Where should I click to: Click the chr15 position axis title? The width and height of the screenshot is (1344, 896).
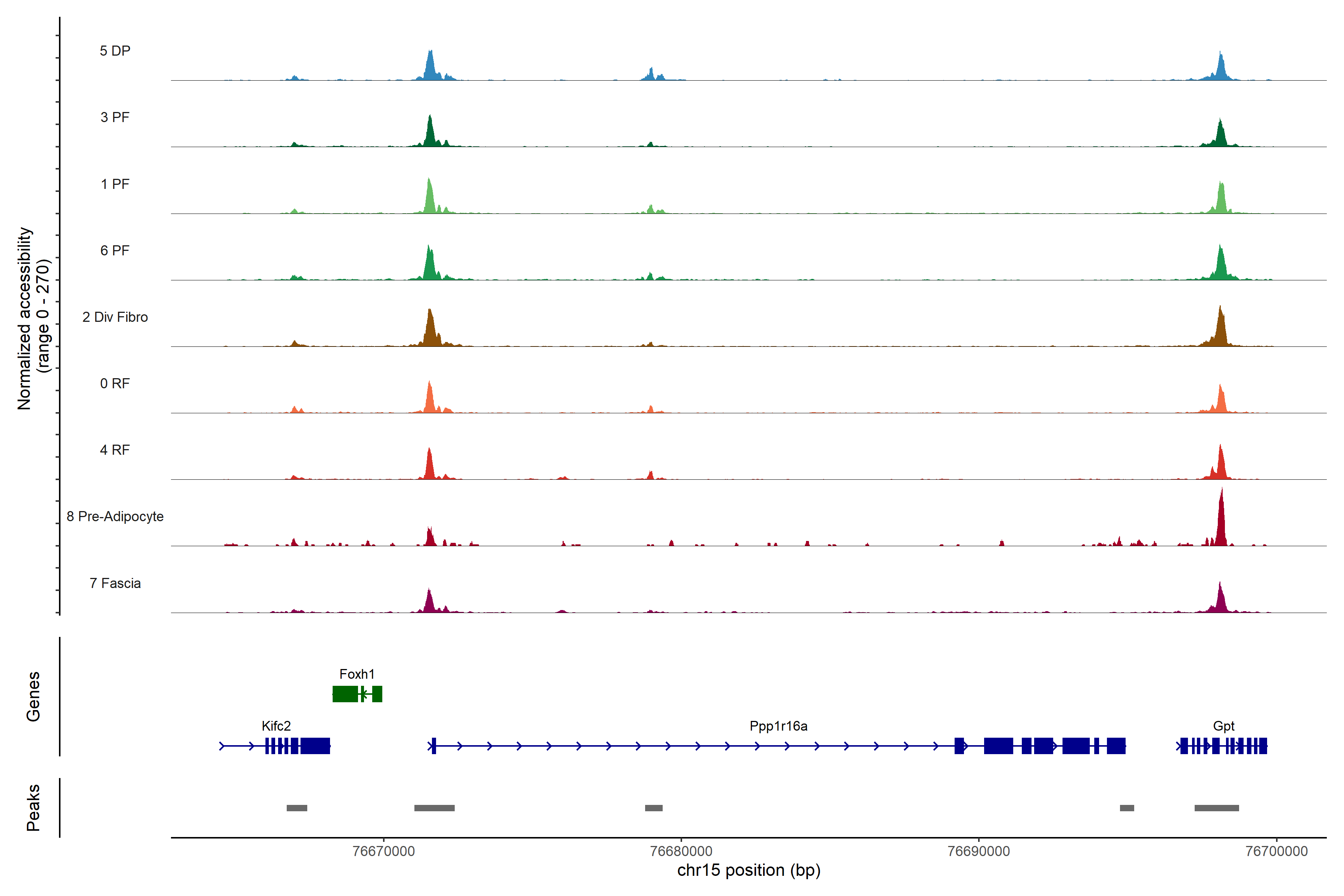tap(749, 870)
